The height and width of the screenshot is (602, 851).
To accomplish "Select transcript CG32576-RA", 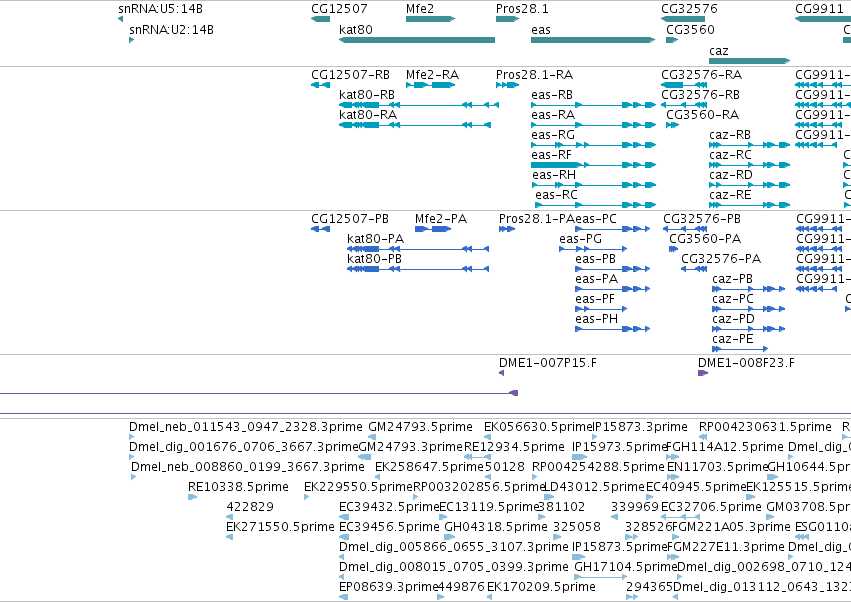I will tap(701, 74).
